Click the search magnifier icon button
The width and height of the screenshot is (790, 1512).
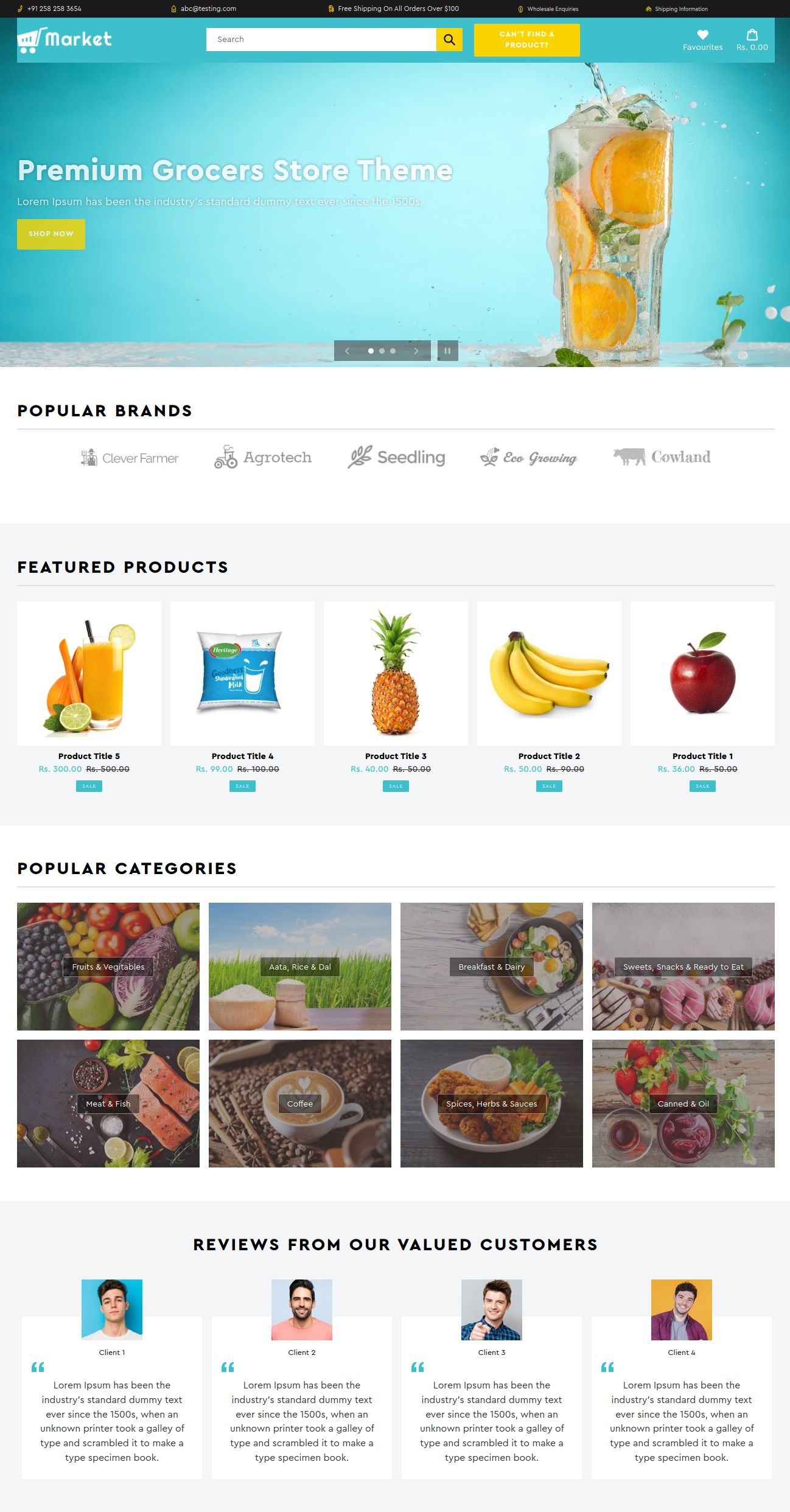(x=449, y=40)
